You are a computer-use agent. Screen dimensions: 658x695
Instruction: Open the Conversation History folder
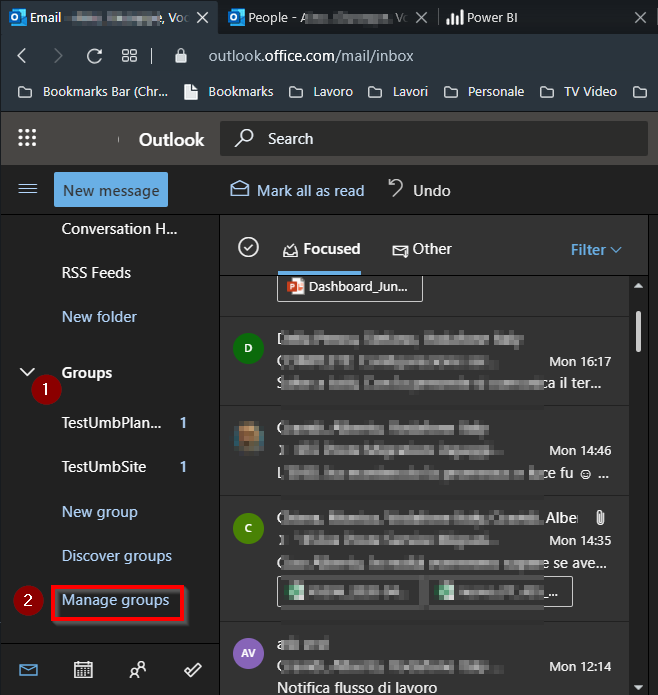(119, 229)
